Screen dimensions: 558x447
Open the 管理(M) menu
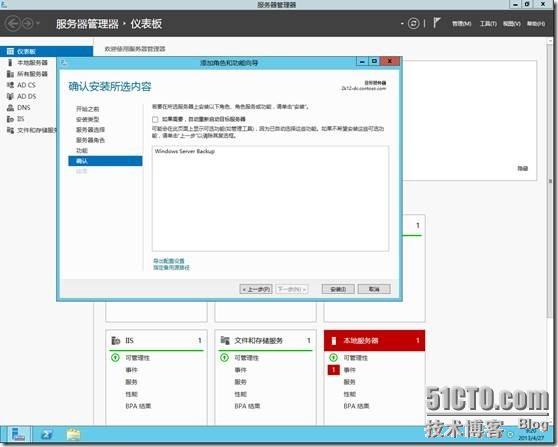coord(462,23)
